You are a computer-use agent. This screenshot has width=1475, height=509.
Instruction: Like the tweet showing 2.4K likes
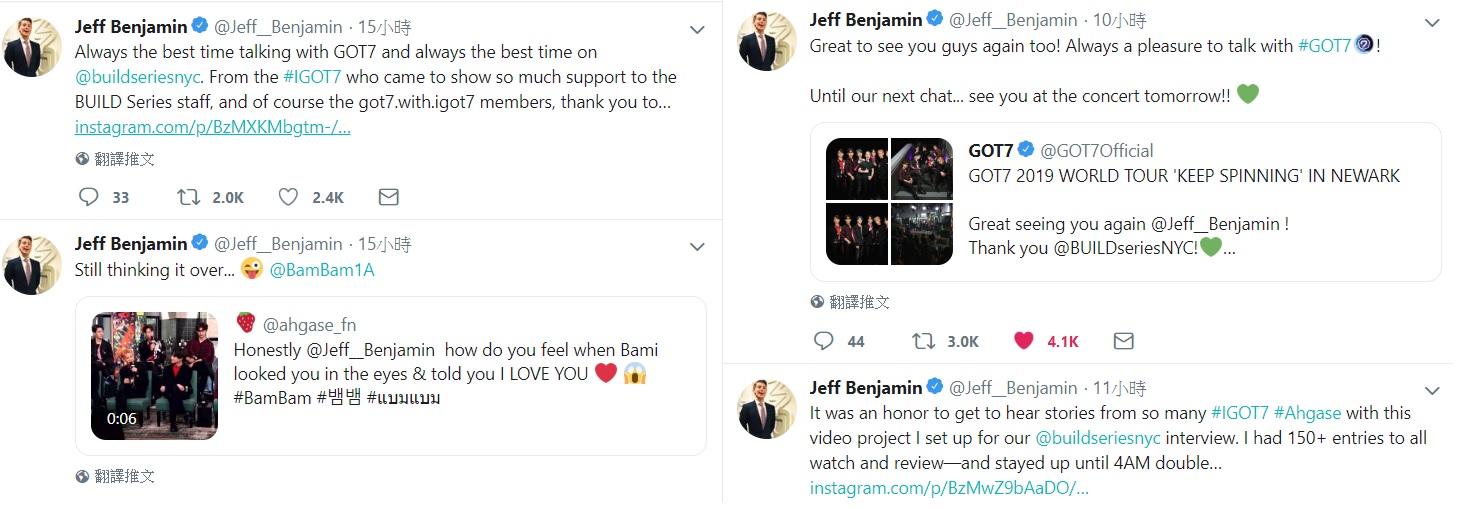point(288,197)
